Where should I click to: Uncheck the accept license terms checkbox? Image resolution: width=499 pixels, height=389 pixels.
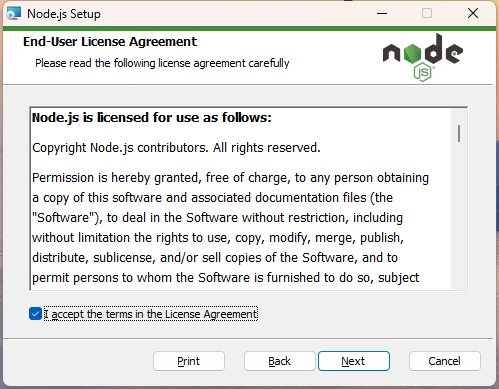click(x=35, y=314)
